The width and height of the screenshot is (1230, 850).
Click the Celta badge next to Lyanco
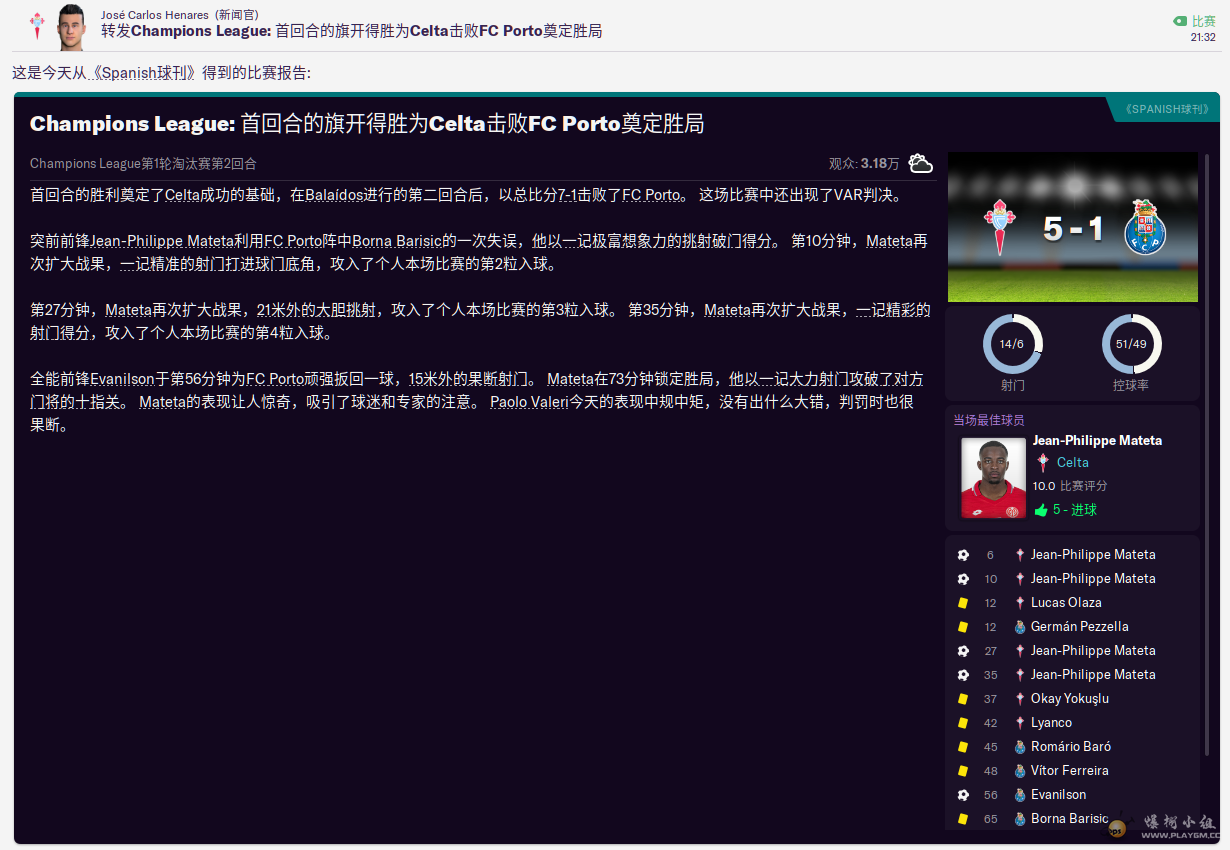click(1020, 723)
